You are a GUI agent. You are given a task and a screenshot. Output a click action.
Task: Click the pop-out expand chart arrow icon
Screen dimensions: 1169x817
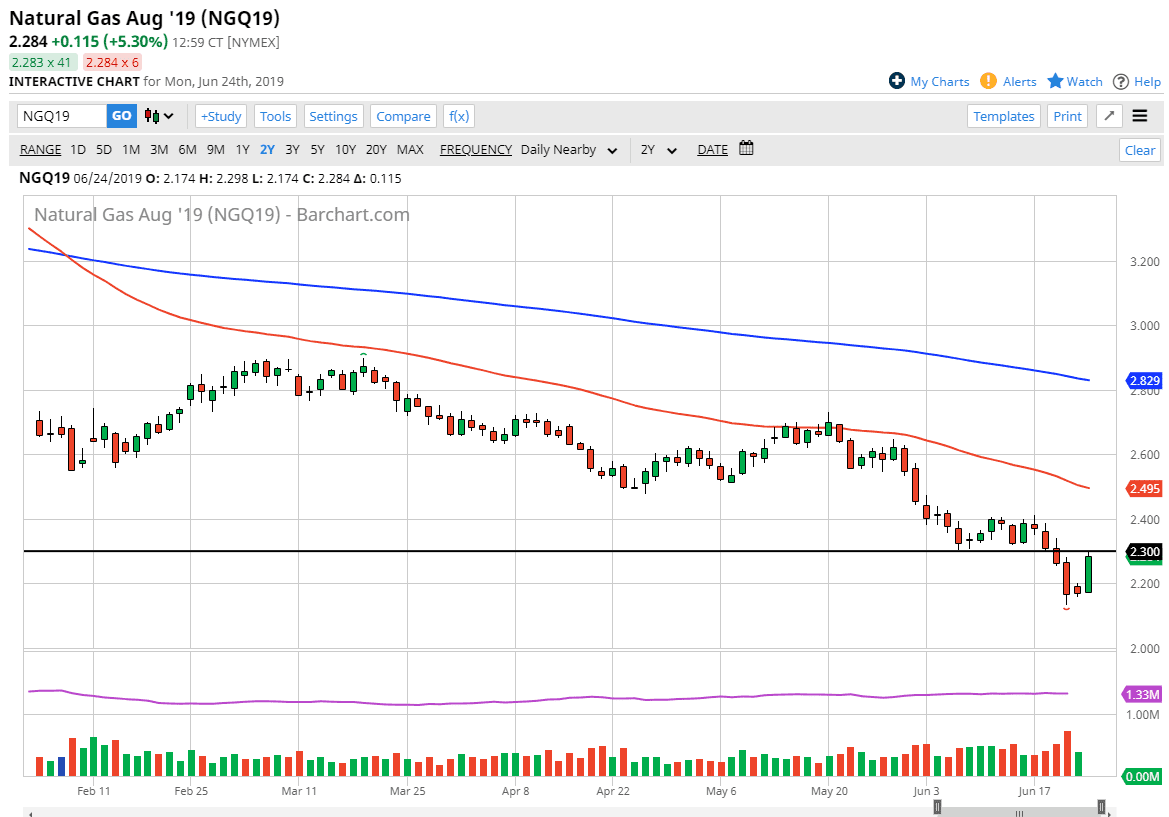point(1109,116)
